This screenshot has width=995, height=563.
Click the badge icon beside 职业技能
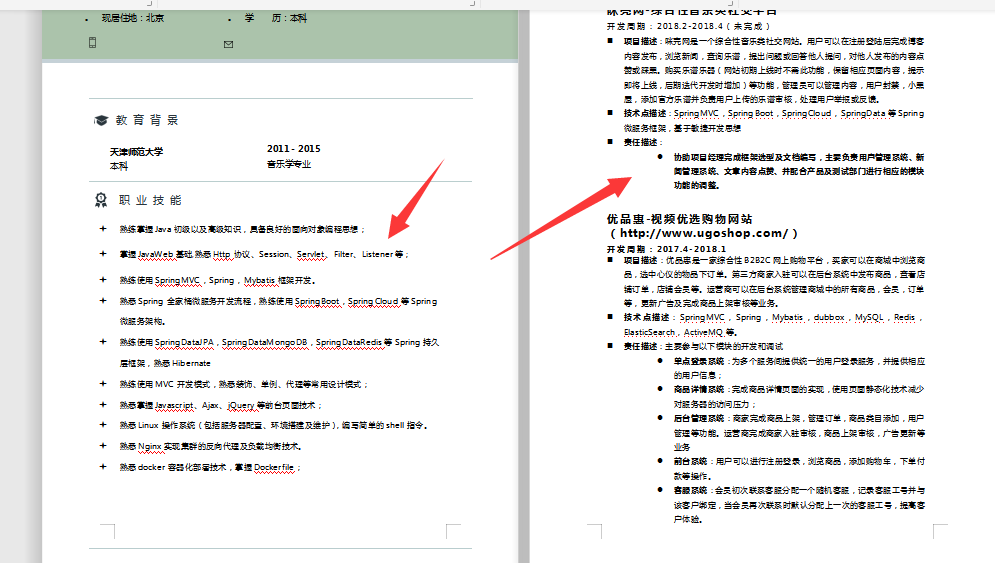101,201
